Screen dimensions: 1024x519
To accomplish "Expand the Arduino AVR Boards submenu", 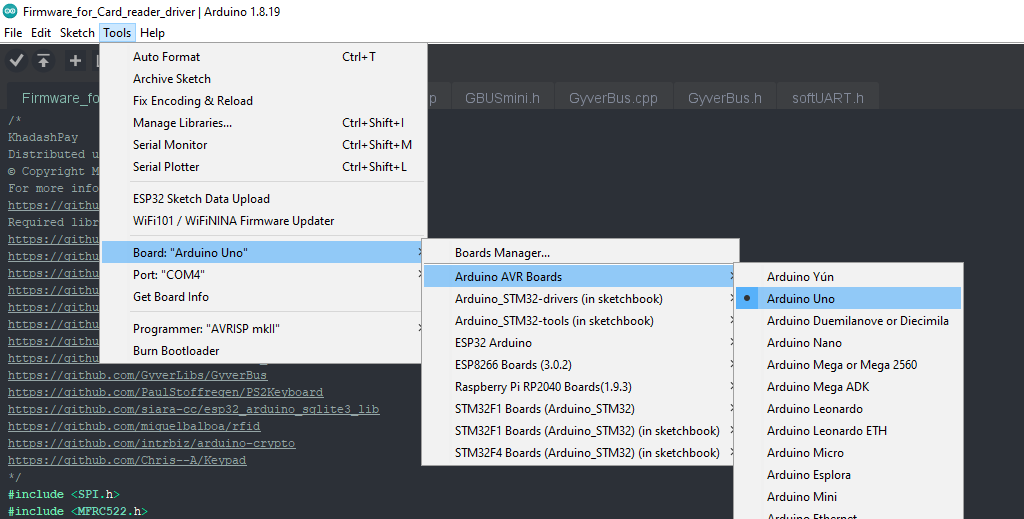I will tap(581, 277).
